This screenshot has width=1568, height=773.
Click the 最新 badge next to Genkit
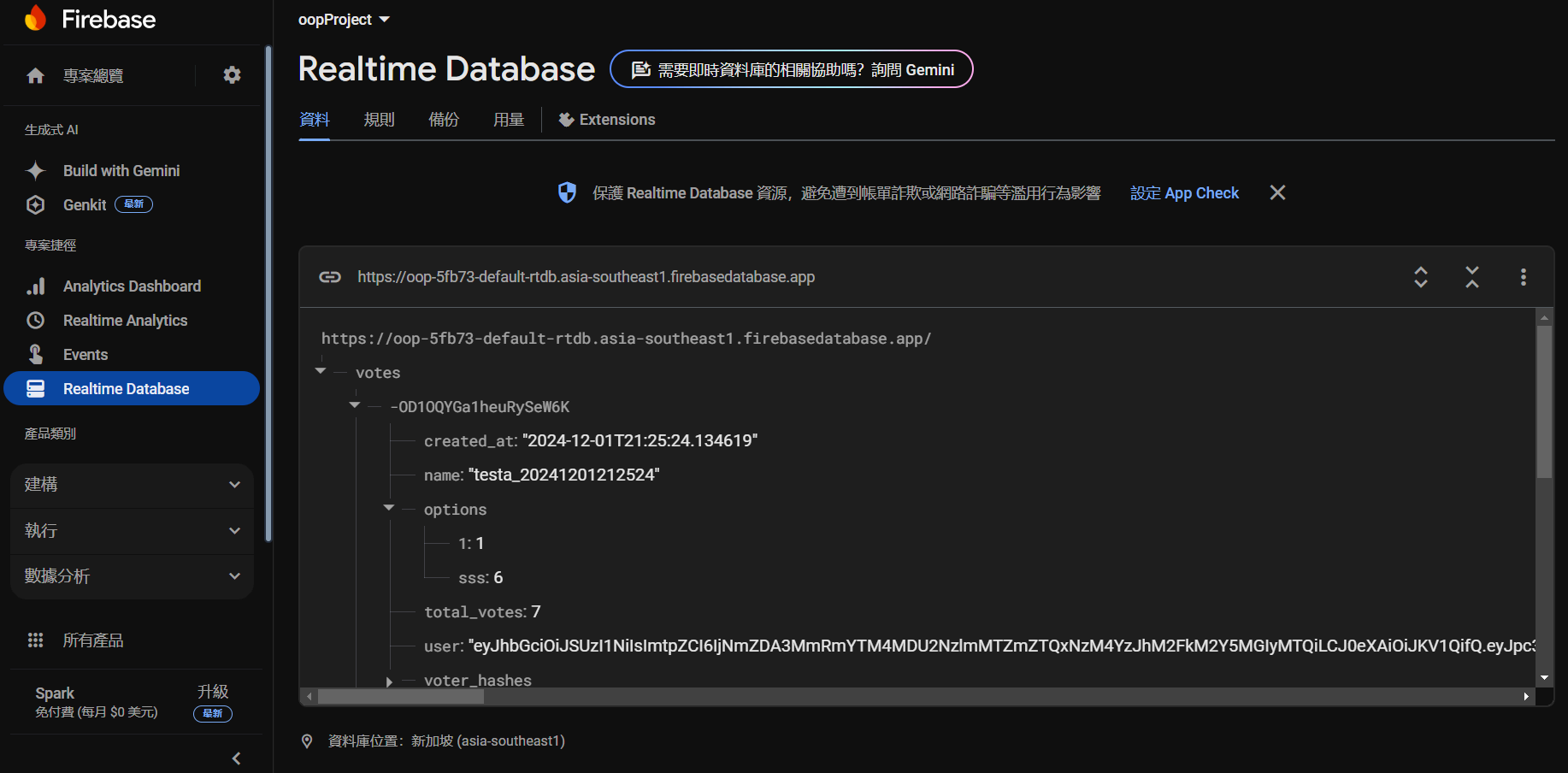pyautogui.click(x=134, y=204)
